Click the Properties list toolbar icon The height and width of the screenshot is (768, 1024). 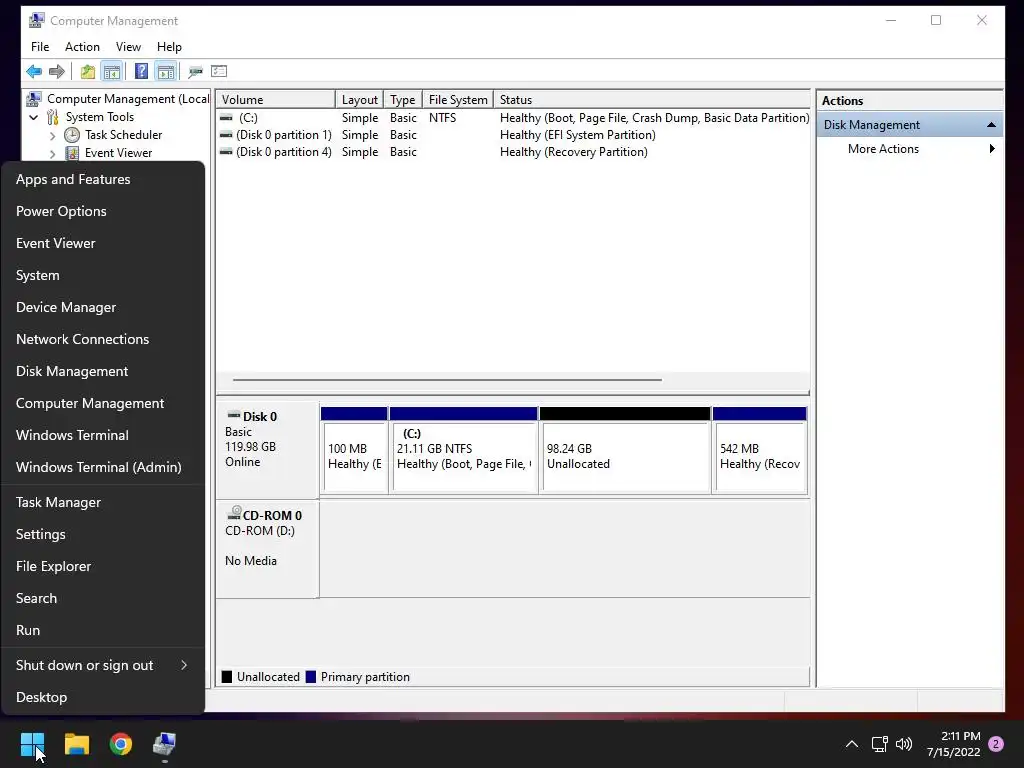tap(219, 71)
